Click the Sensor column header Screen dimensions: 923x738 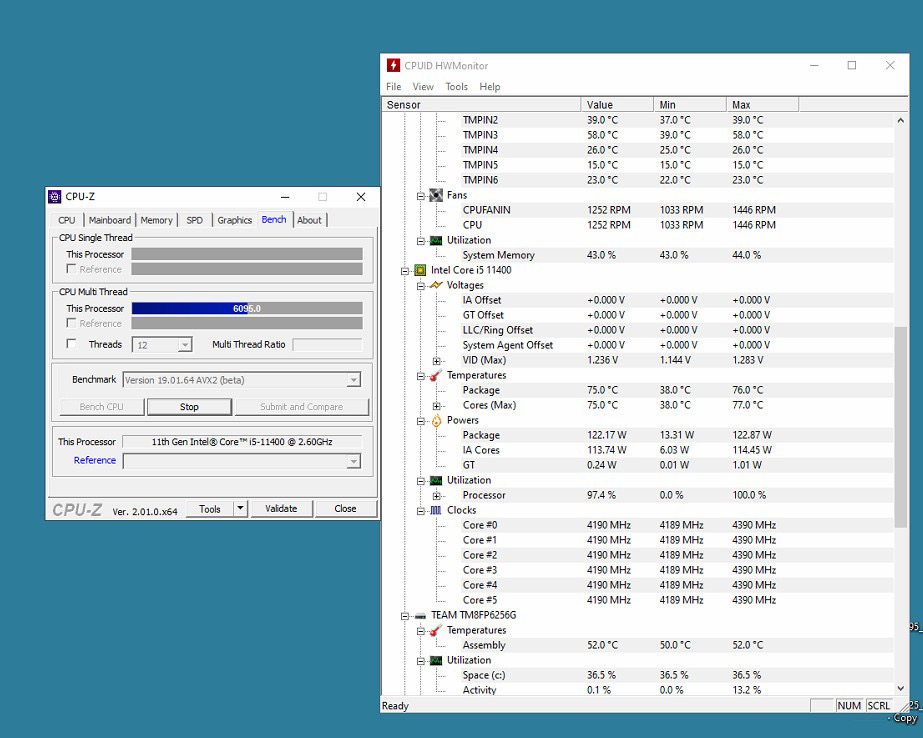pos(482,105)
